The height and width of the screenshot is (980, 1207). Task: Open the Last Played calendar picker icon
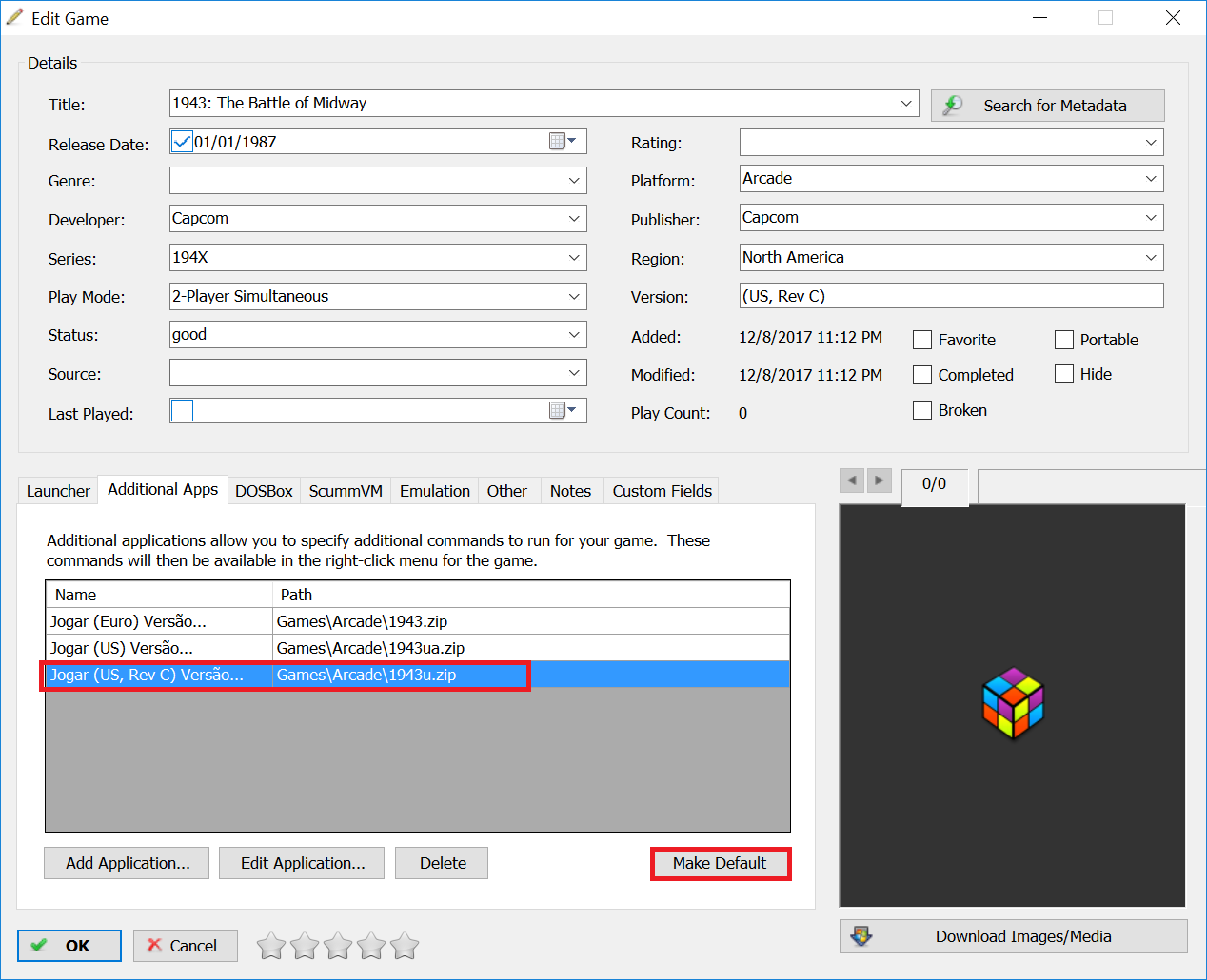coord(564,411)
